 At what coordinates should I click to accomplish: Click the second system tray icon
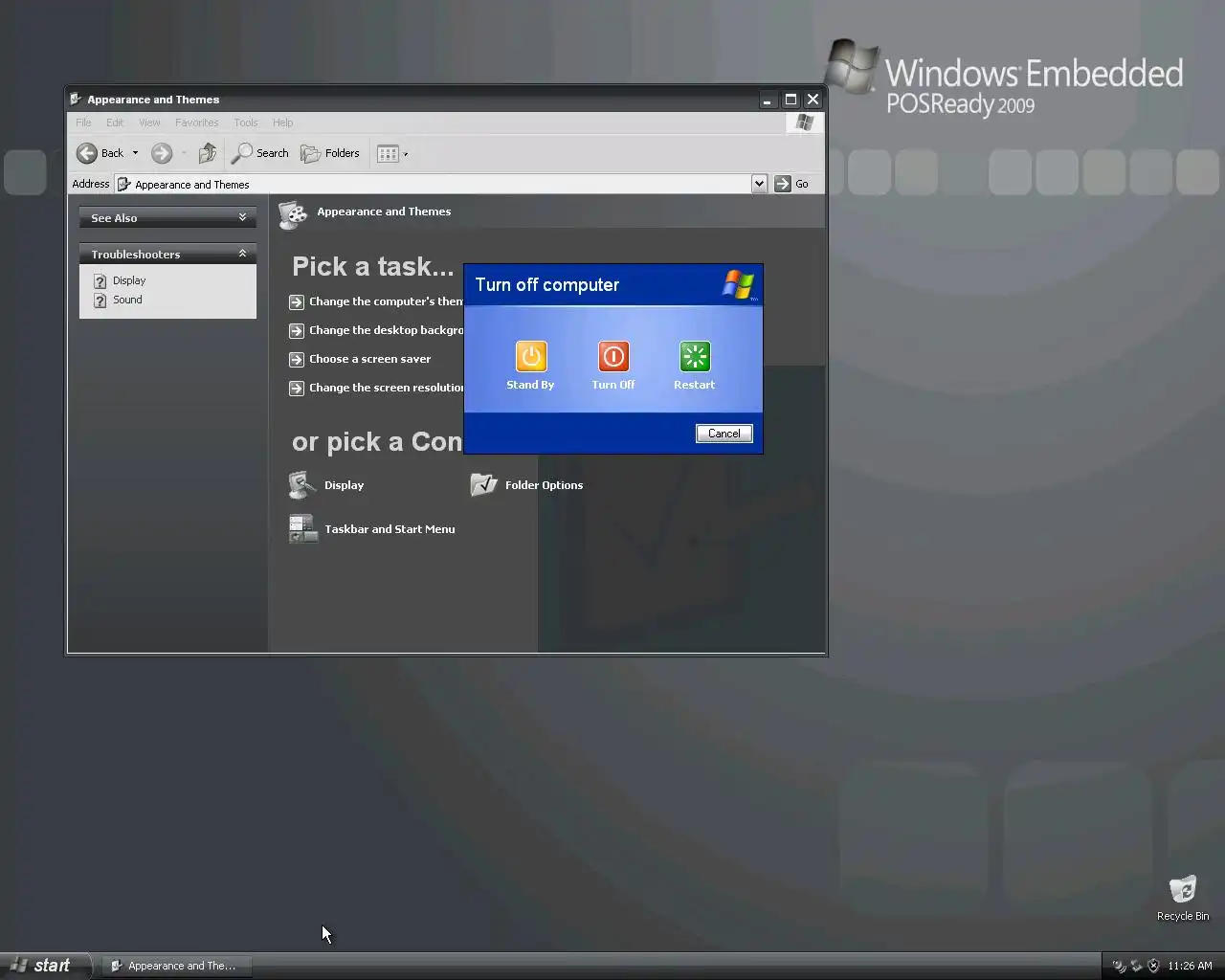click(1136, 966)
